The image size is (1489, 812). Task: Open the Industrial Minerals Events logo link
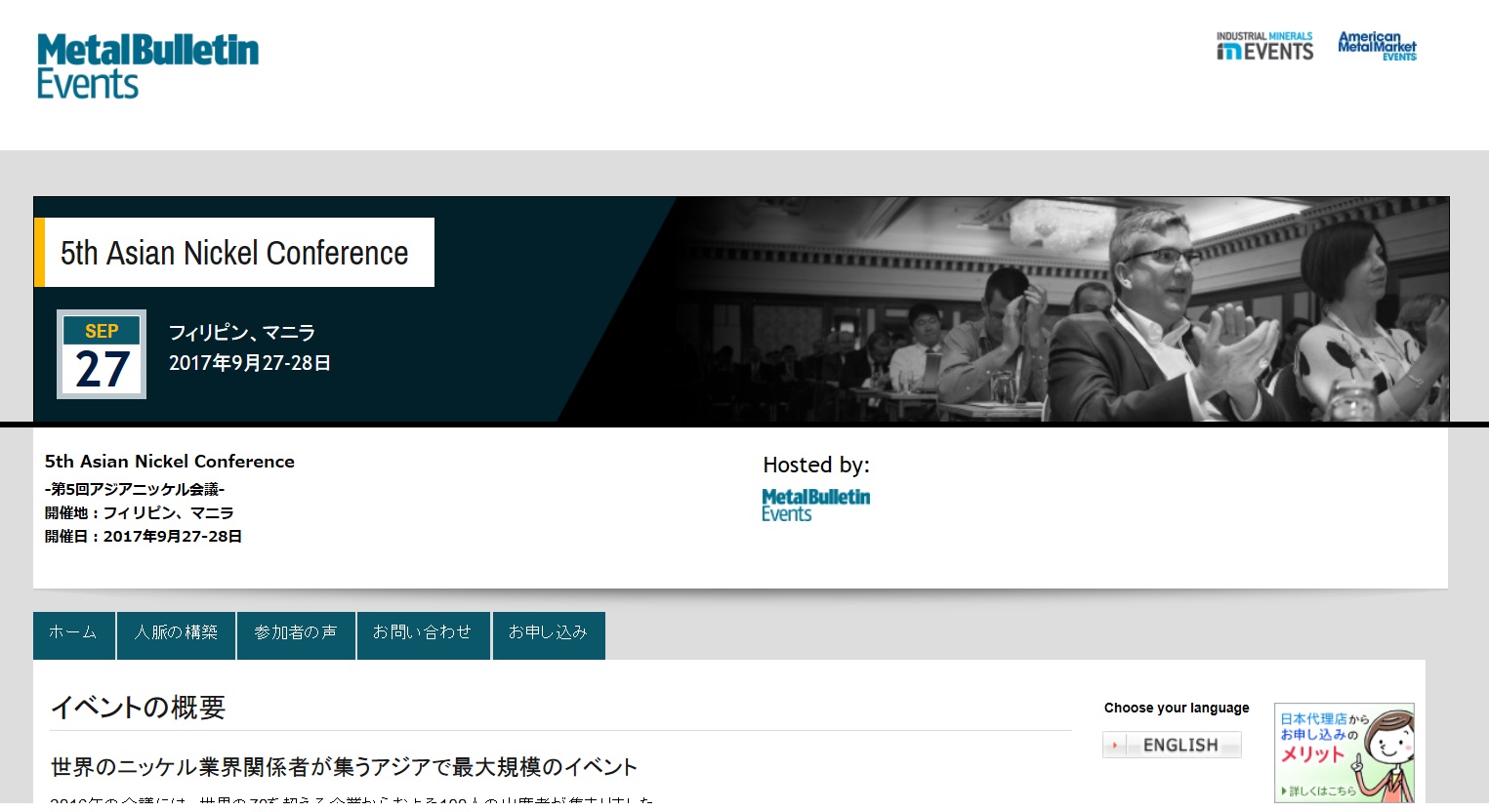pos(1264,46)
